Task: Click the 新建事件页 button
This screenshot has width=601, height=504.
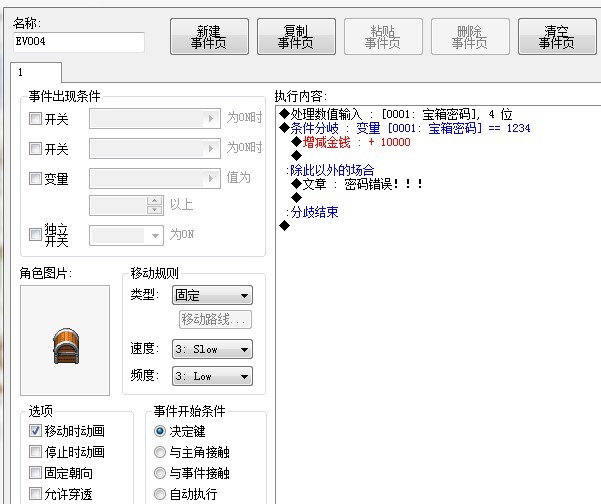Action: coord(209,37)
